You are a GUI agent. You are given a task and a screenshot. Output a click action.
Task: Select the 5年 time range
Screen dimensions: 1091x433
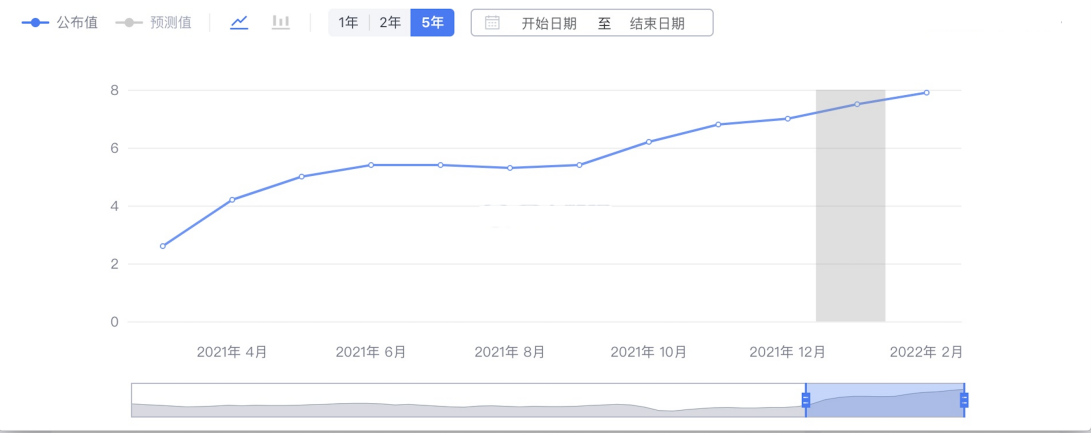click(432, 22)
